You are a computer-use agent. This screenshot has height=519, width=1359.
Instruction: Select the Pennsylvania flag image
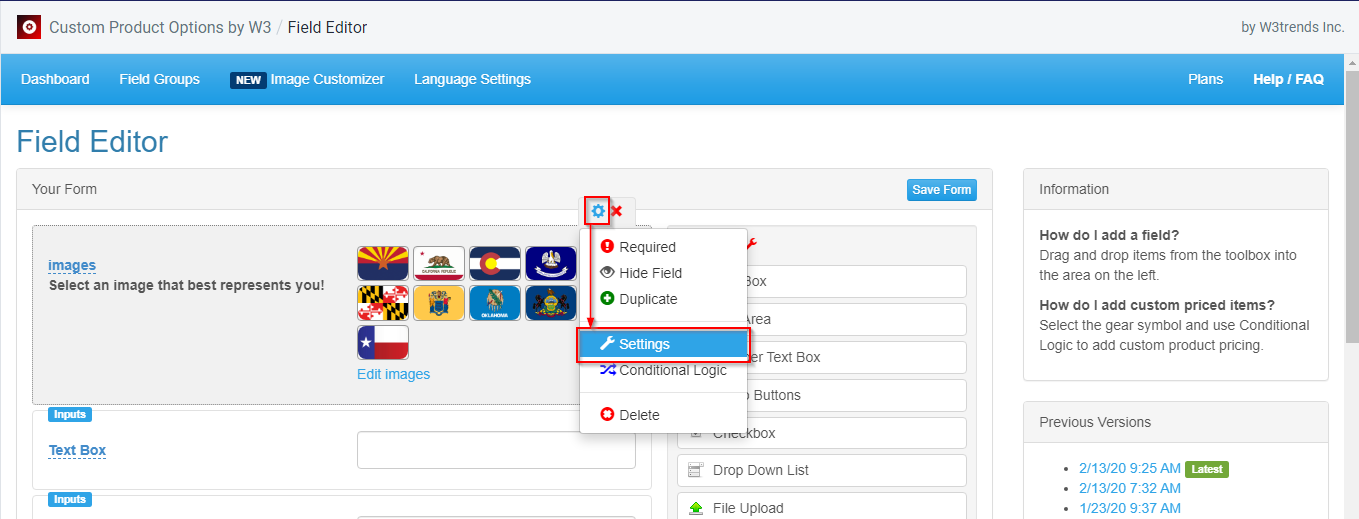click(x=551, y=303)
